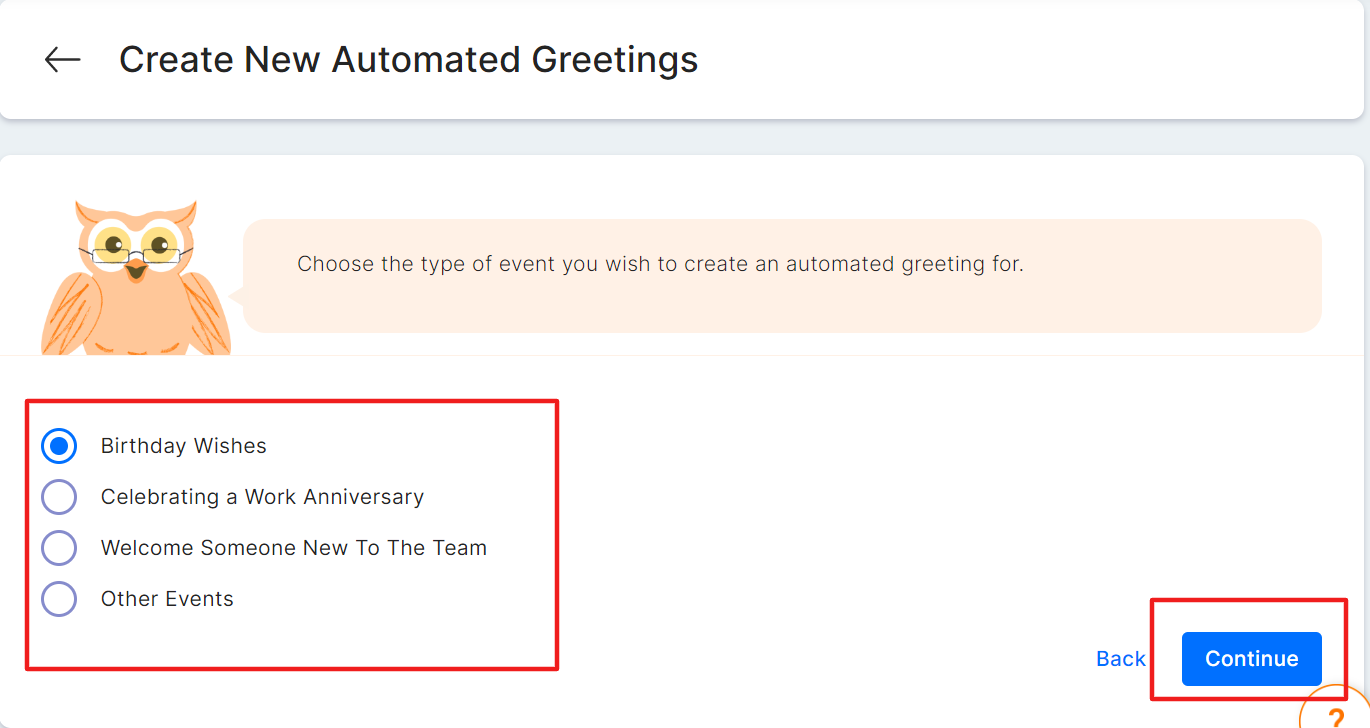Click the Back link beside Continue
This screenshot has width=1370, height=728.
coord(1120,659)
